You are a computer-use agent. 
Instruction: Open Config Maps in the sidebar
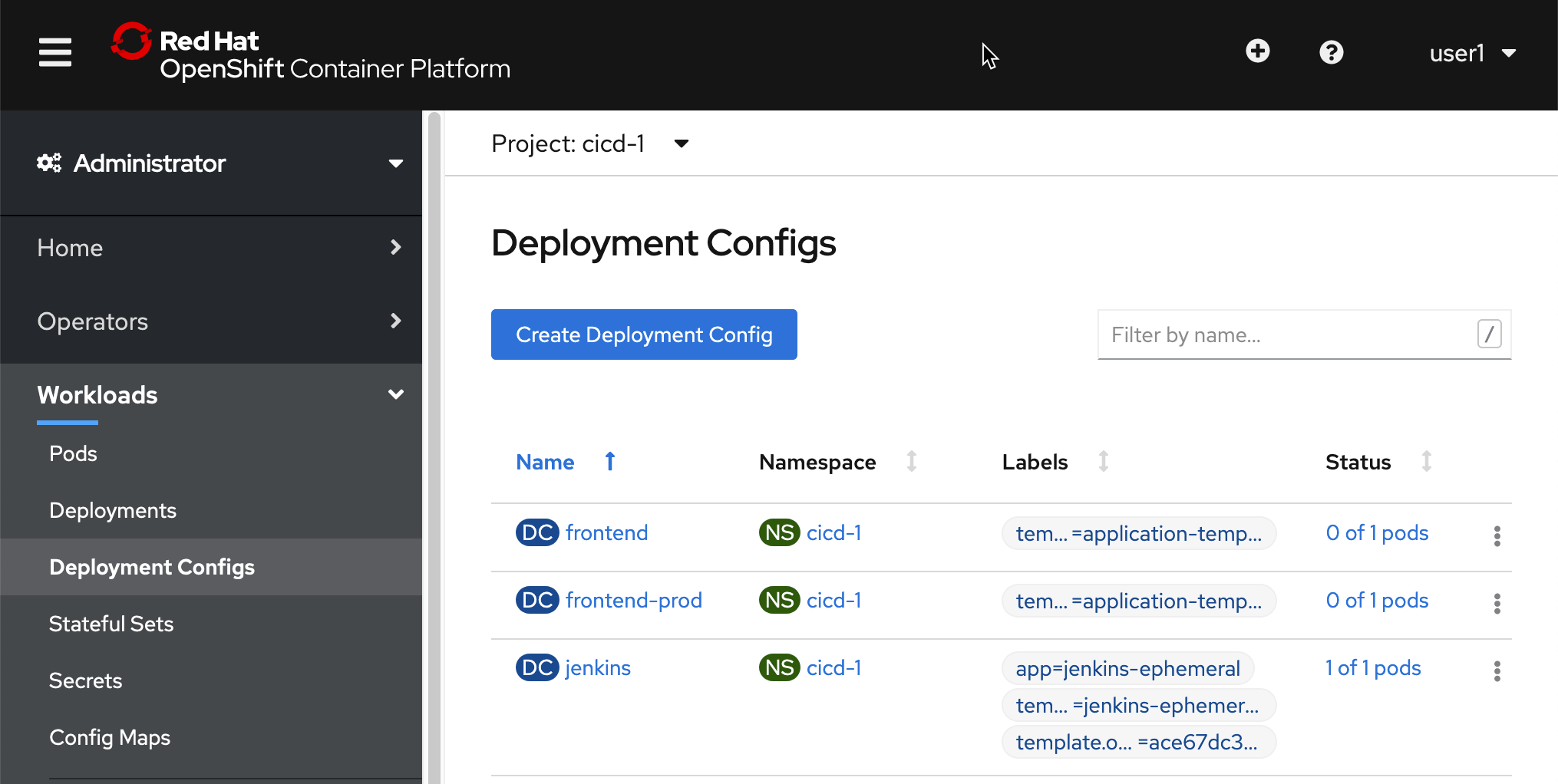pos(110,737)
